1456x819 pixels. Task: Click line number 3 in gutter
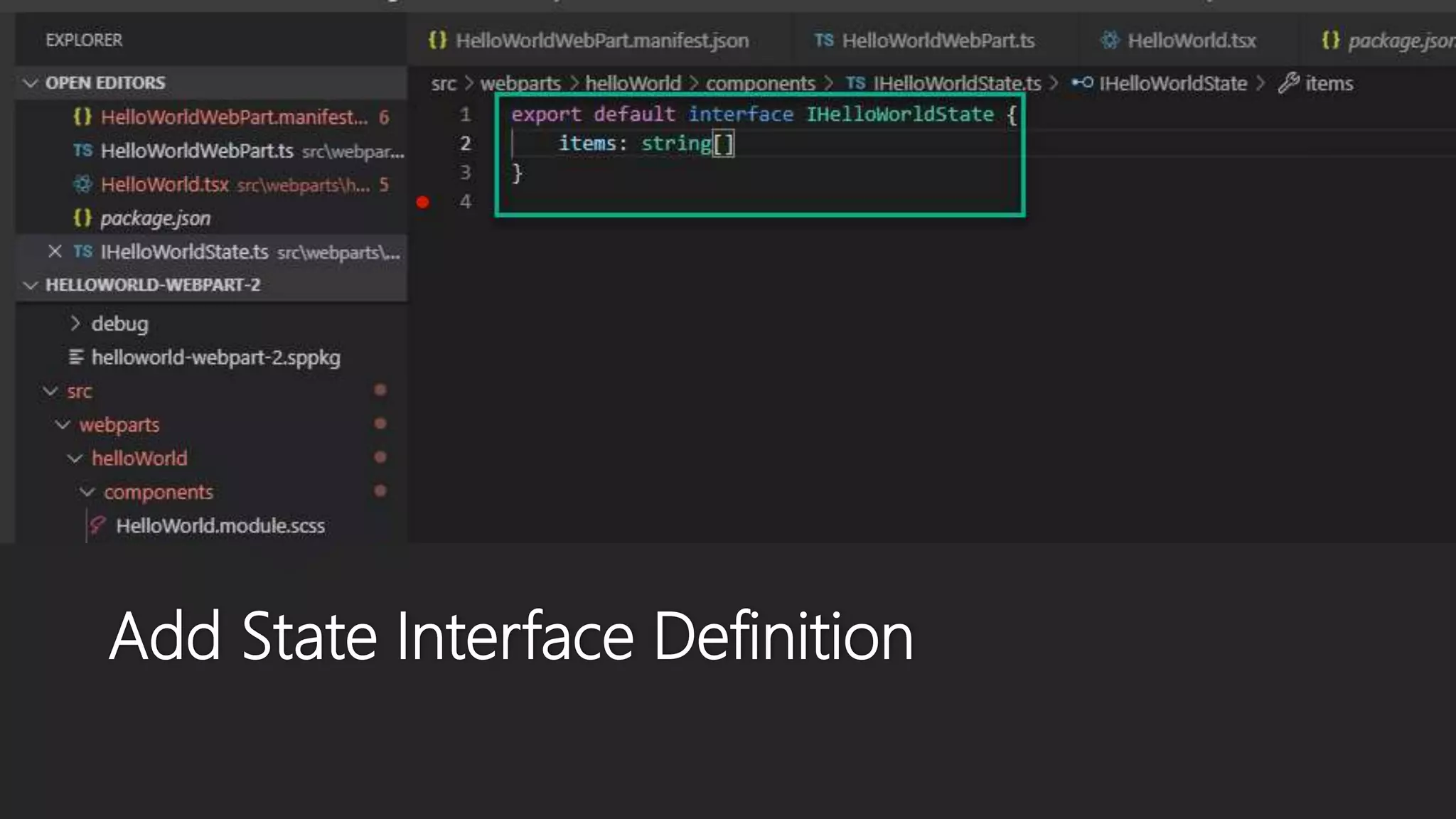pos(465,173)
